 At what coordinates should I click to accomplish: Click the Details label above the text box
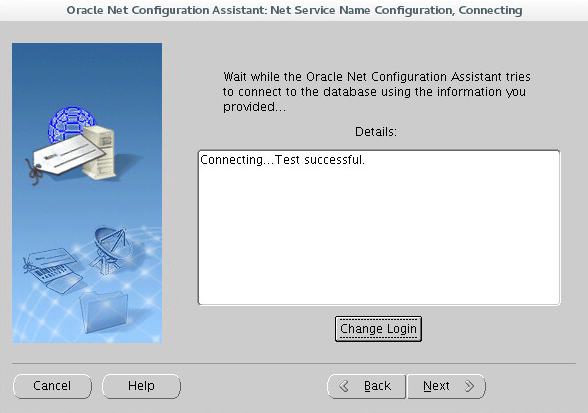pos(376,132)
